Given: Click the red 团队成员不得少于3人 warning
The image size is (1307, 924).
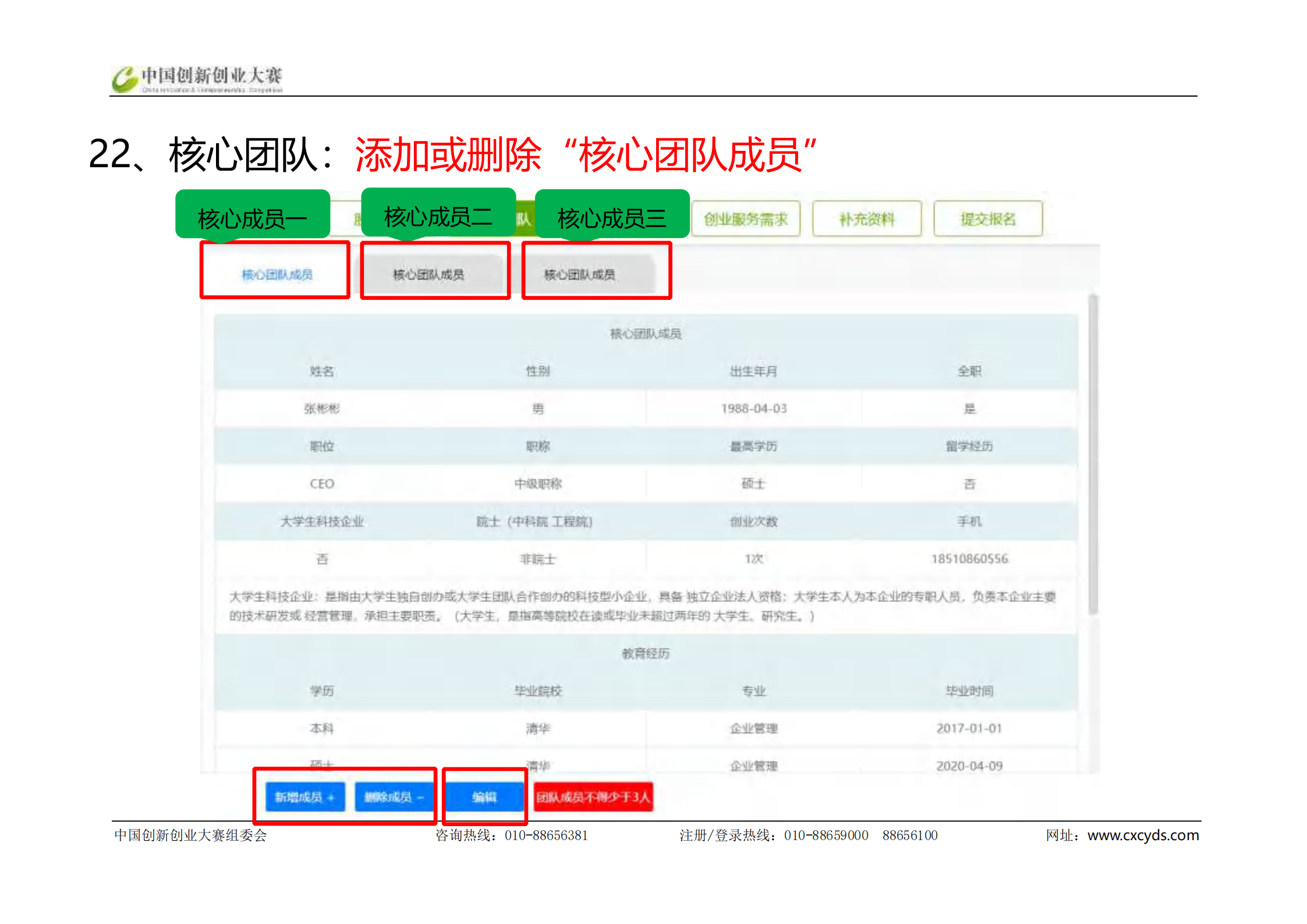Looking at the screenshot, I should pyautogui.click(x=593, y=796).
